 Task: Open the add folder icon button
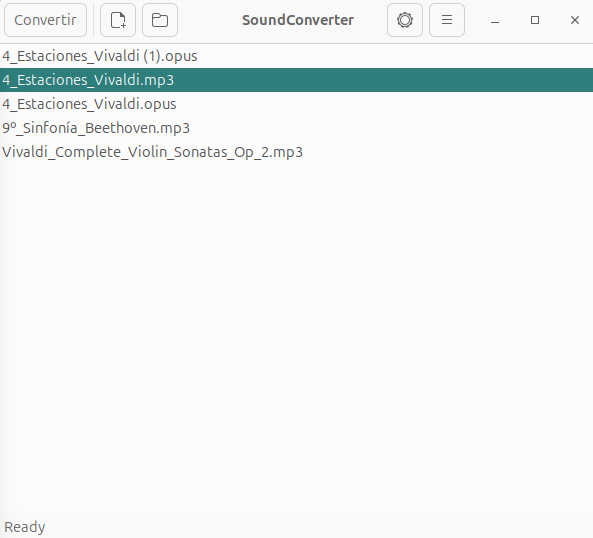pyautogui.click(x=160, y=20)
